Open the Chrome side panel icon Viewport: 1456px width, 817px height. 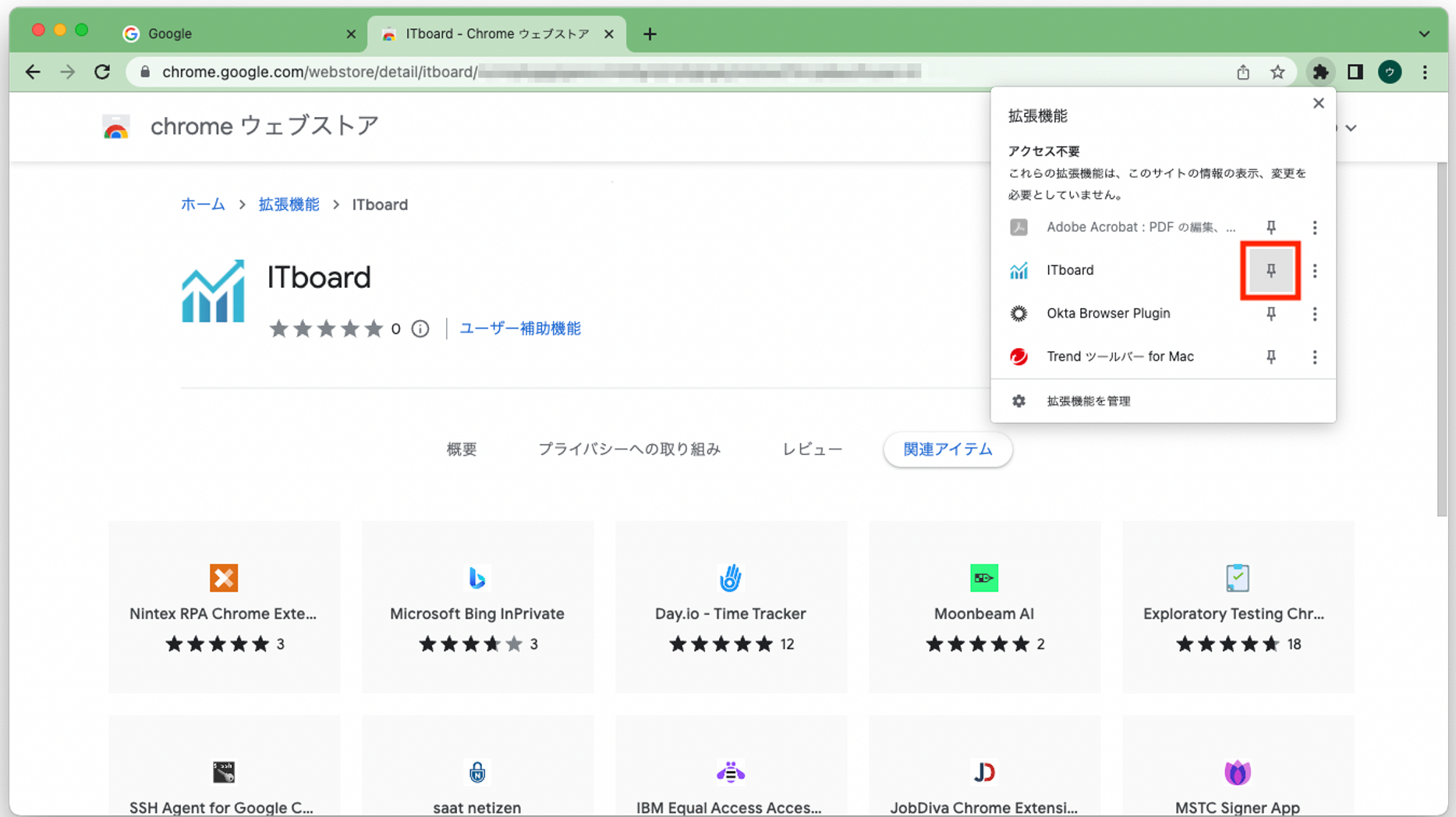(x=1355, y=72)
